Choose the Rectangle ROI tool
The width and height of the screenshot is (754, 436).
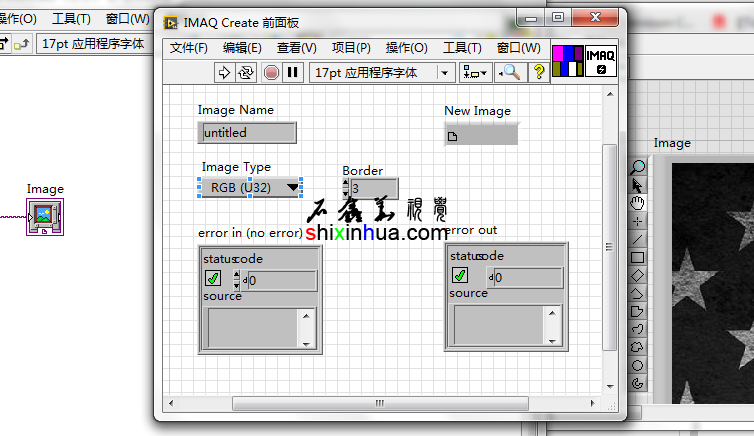point(638,257)
